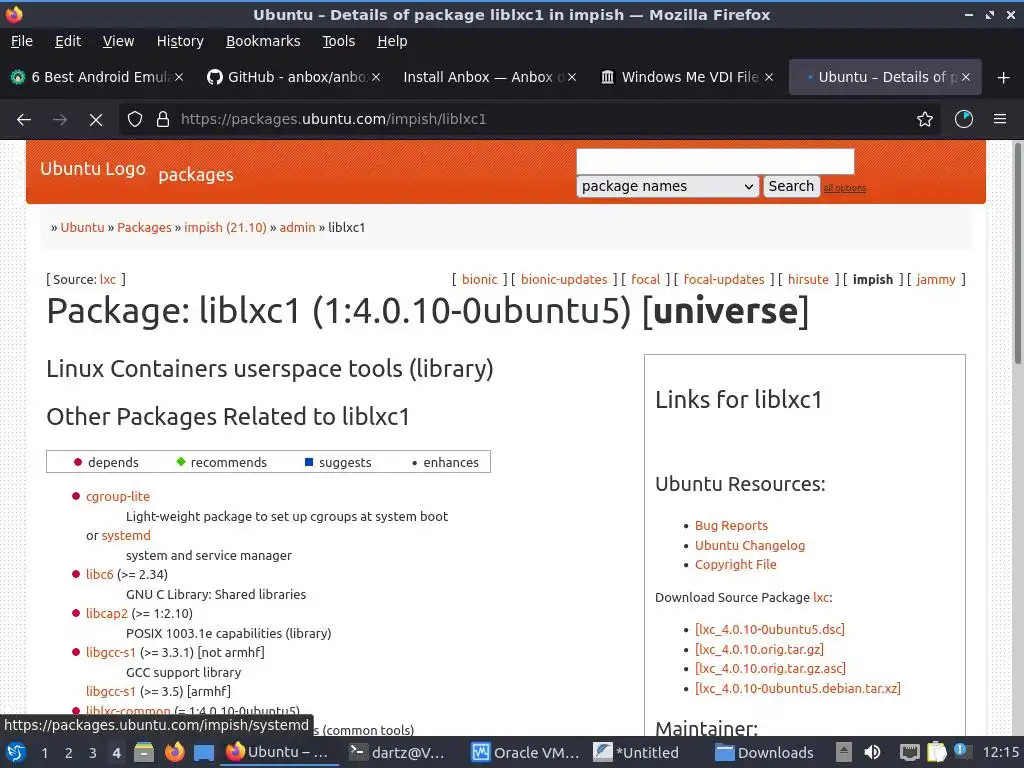Switch to 6 Best Android Emulators tab
1024x768 pixels.
[x=96, y=77]
